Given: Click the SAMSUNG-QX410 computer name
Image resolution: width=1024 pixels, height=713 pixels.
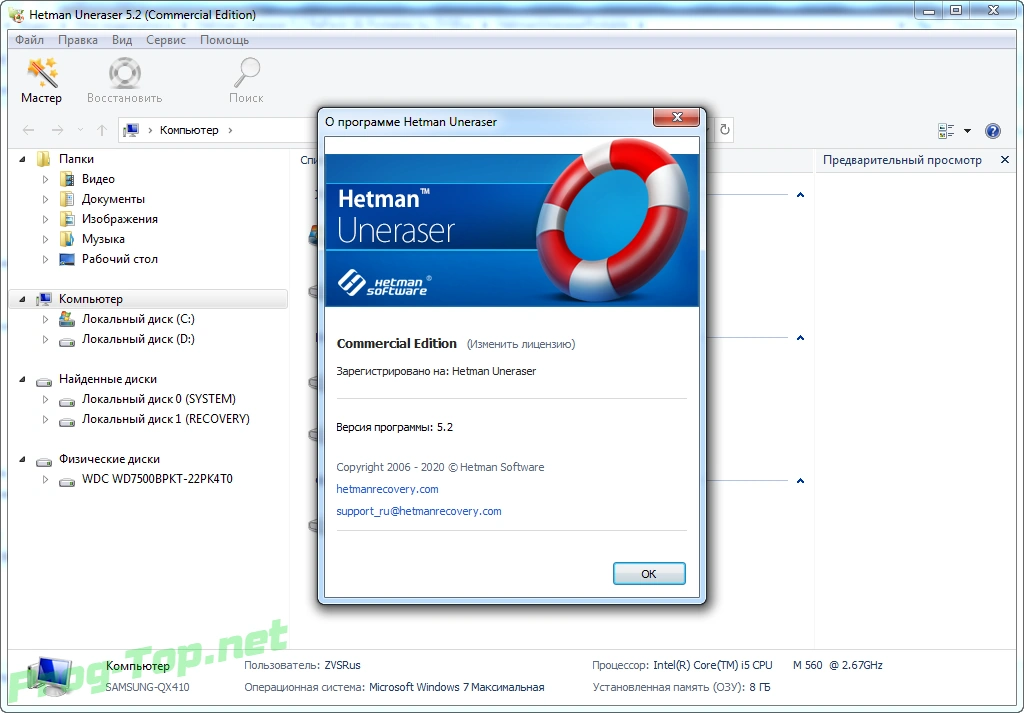Looking at the screenshot, I should (x=148, y=687).
